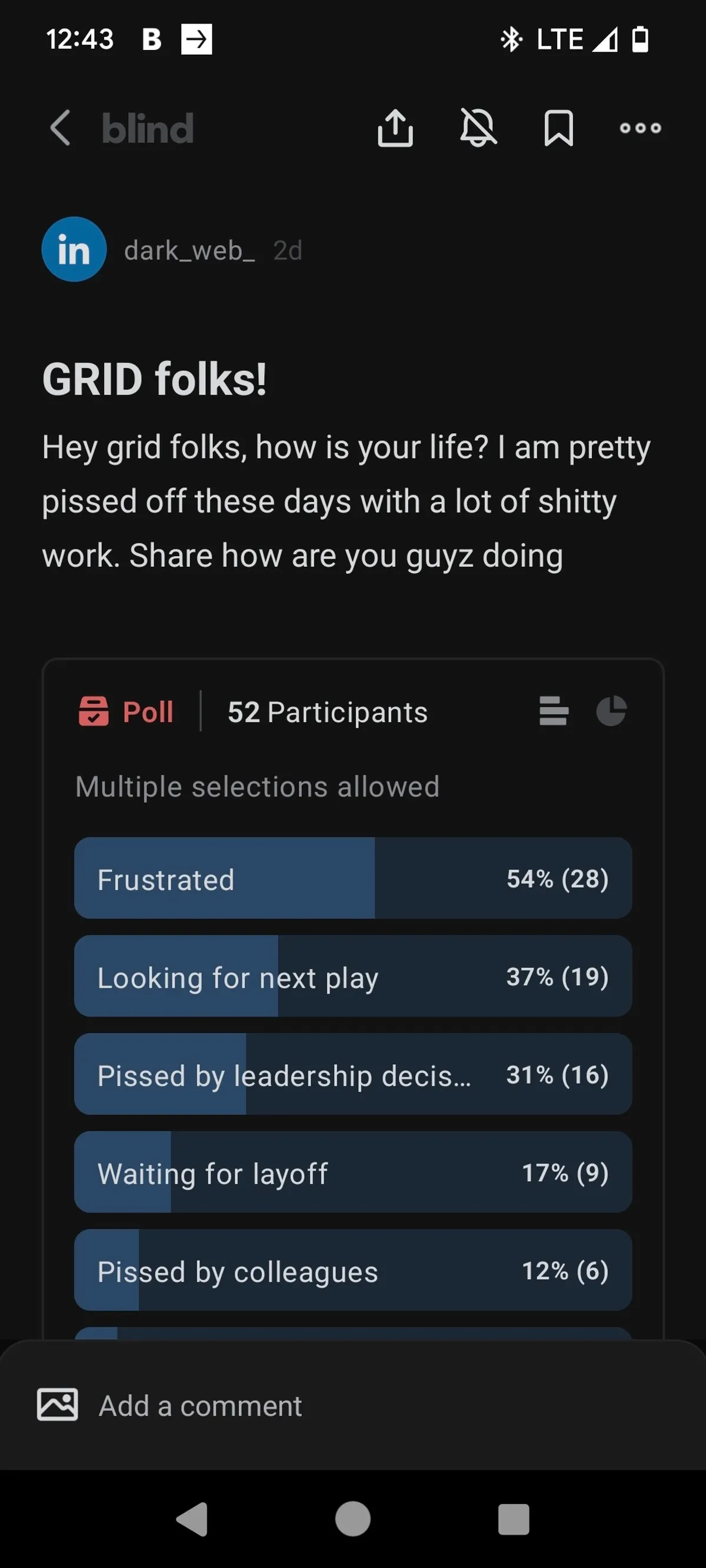The image size is (706, 1568).
Task: Tap the Add a comment field
Action: coord(365,1406)
